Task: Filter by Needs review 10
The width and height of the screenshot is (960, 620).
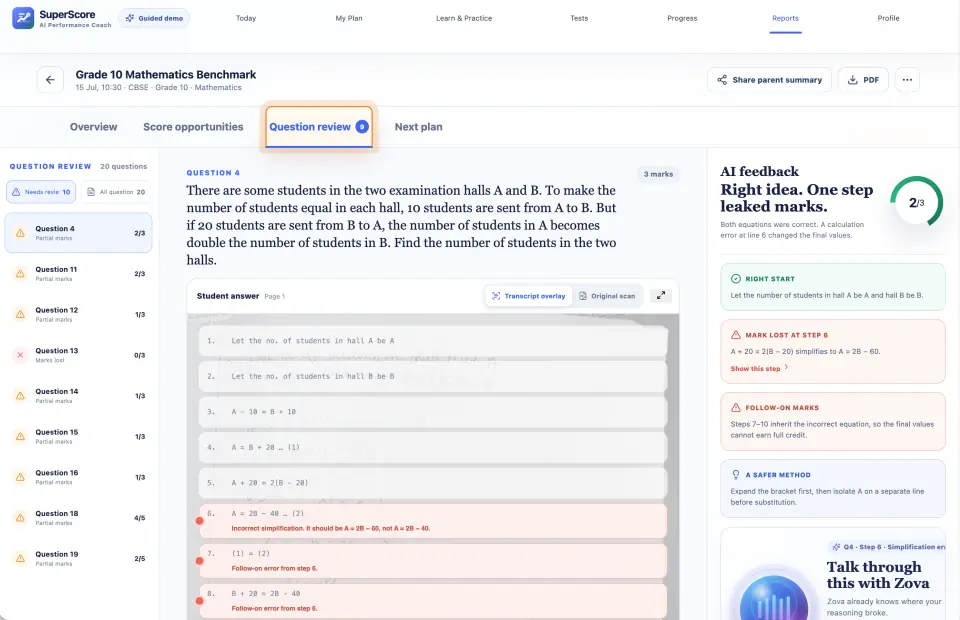Action: click(x=41, y=192)
